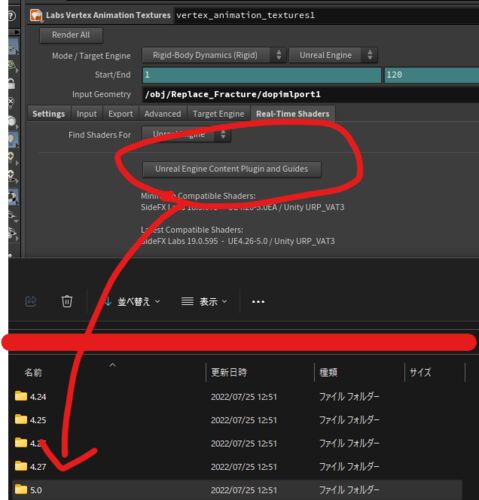The width and height of the screenshot is (479, 500).
Task: Click the Input Geometry path field
Action: [311, 94]
